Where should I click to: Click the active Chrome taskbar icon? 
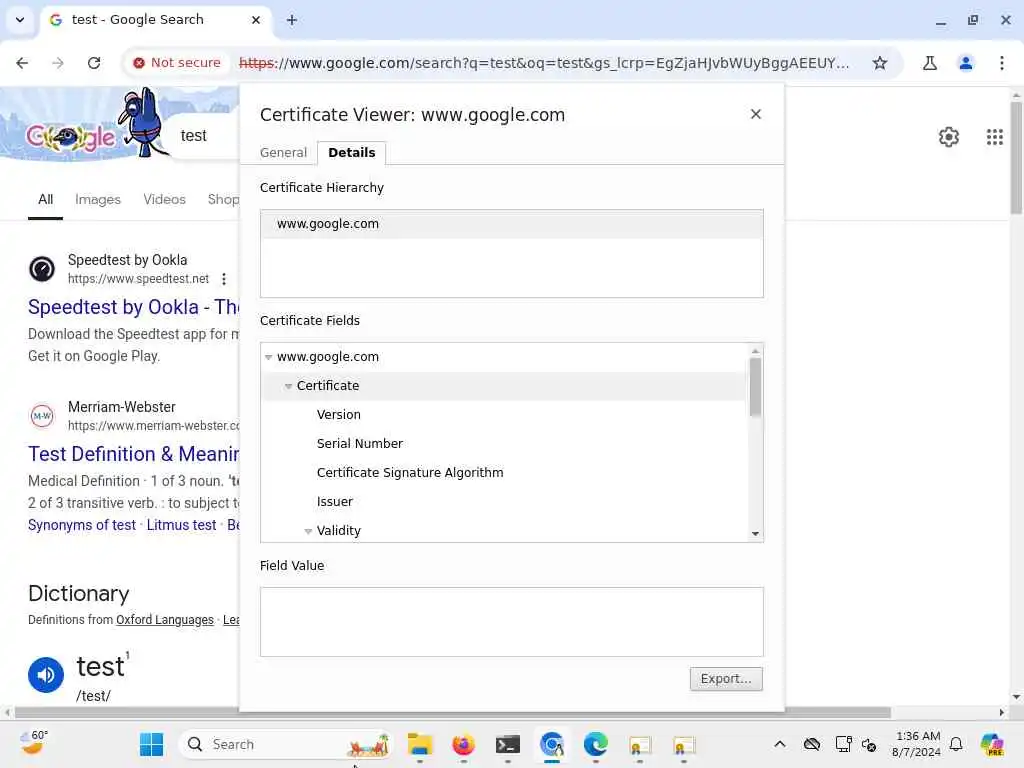[552, 744]
